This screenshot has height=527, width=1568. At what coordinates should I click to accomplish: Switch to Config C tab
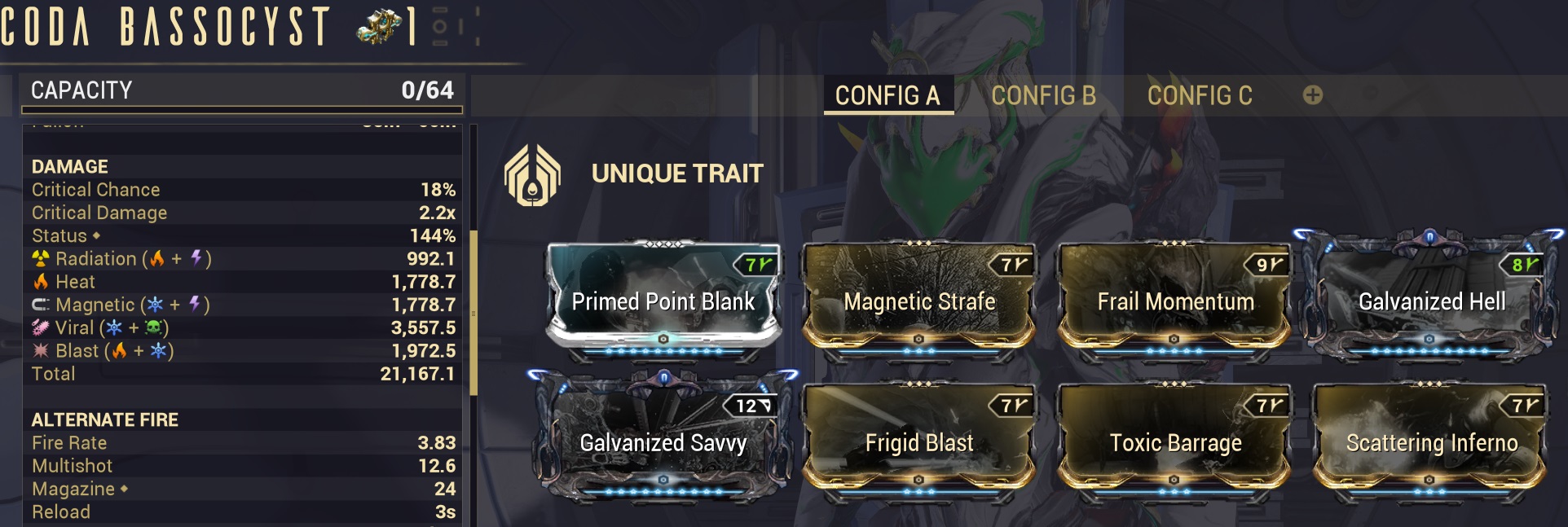click(1200, 95)
